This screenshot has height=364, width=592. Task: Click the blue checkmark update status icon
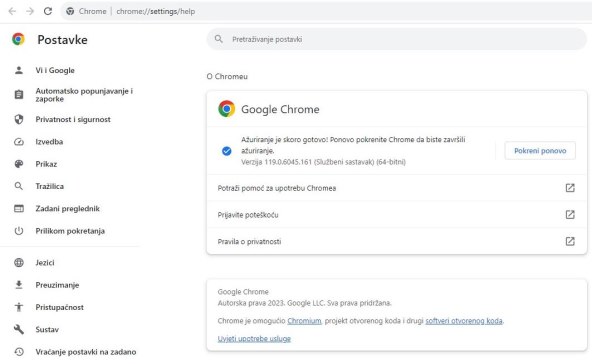point(227,151)
